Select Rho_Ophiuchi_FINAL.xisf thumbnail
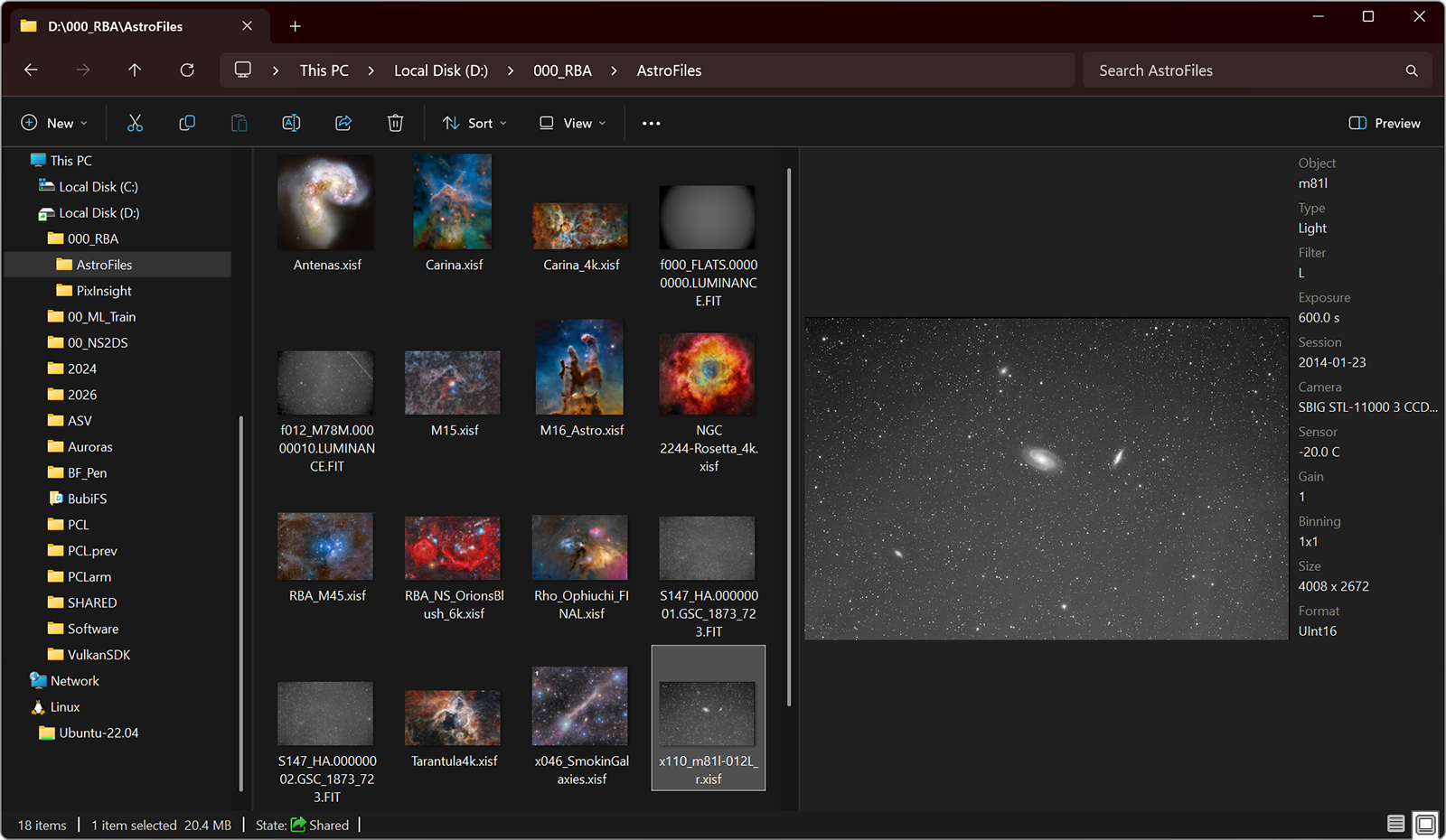This screenshot has width=1446, height=840. pos(580,547)
